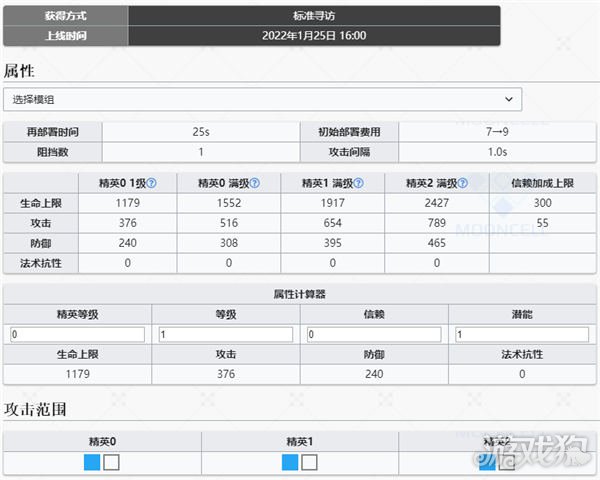Click the 攻击间隔 value 1.0s

pos(497,152)
